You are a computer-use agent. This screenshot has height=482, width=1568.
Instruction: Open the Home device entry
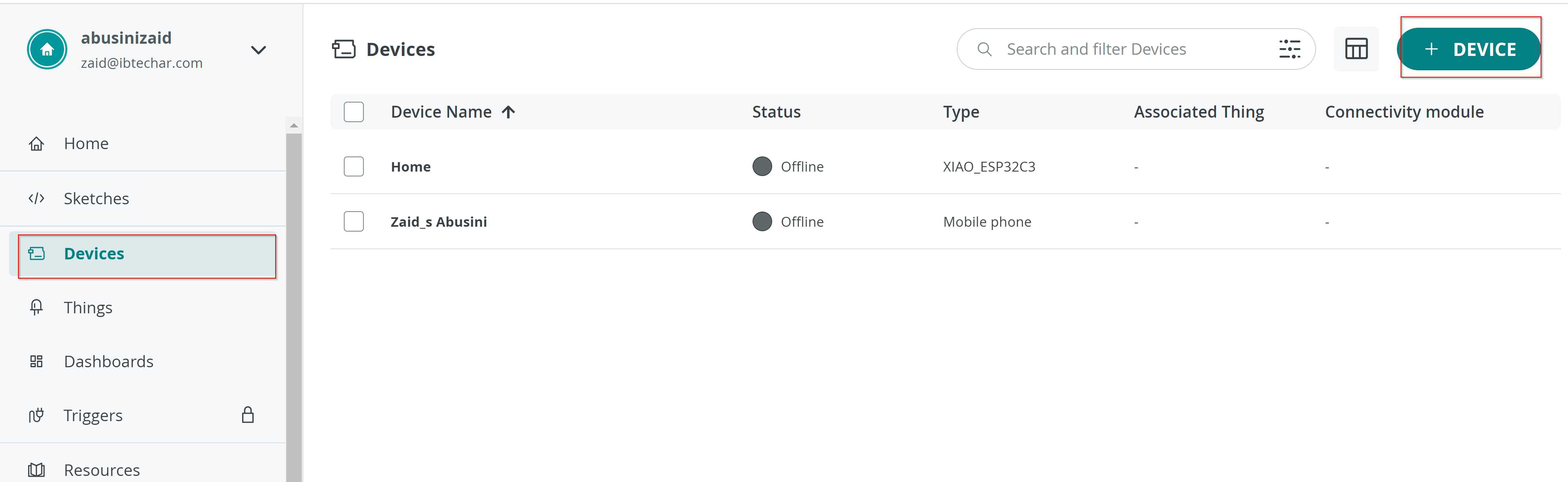coord(410,166)
